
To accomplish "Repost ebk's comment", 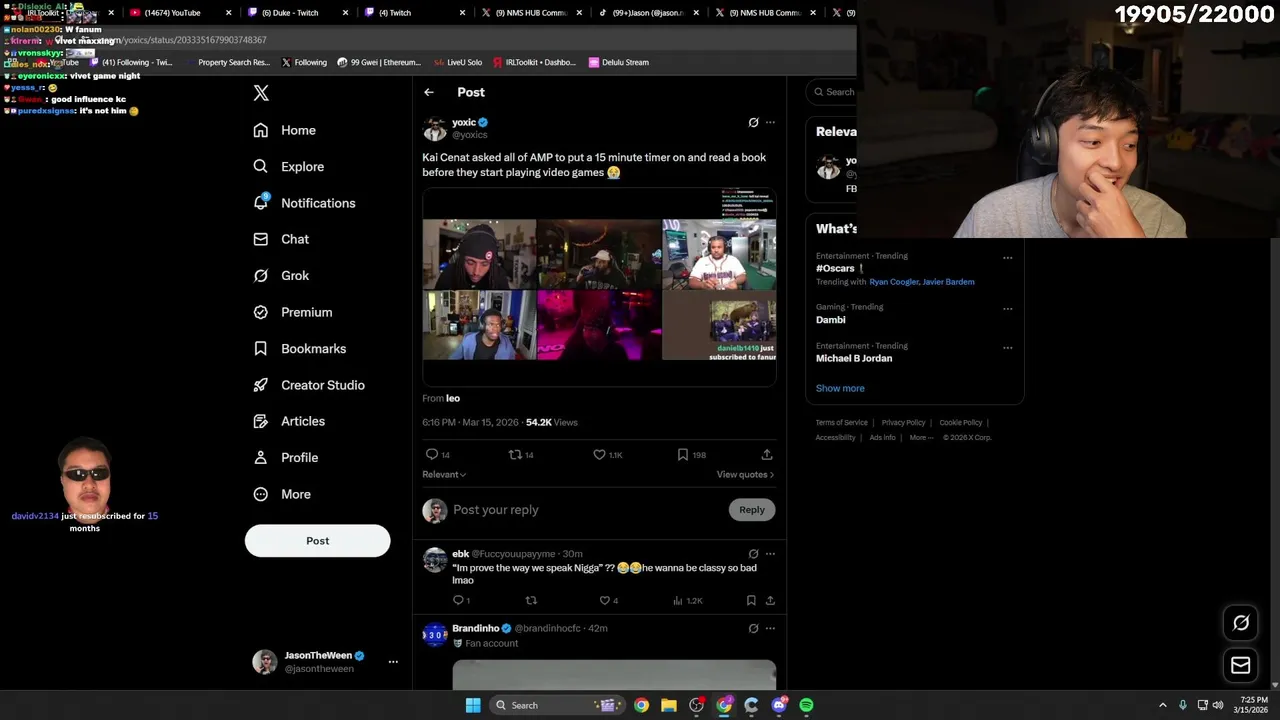I will coord(531,600).
